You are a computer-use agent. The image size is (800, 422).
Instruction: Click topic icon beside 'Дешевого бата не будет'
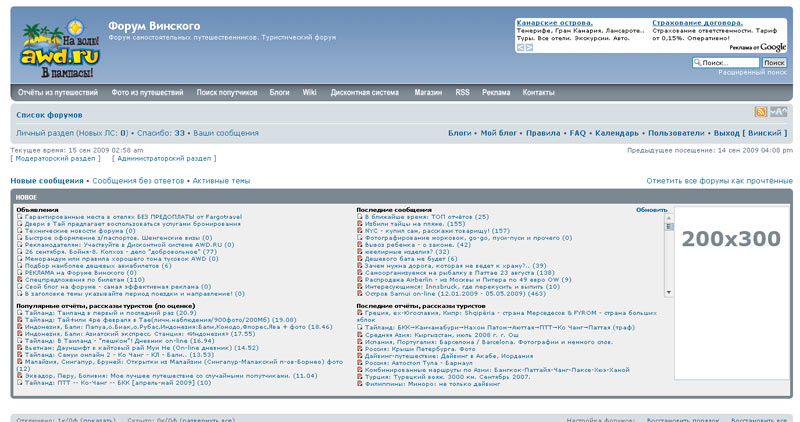coord(360,259)
